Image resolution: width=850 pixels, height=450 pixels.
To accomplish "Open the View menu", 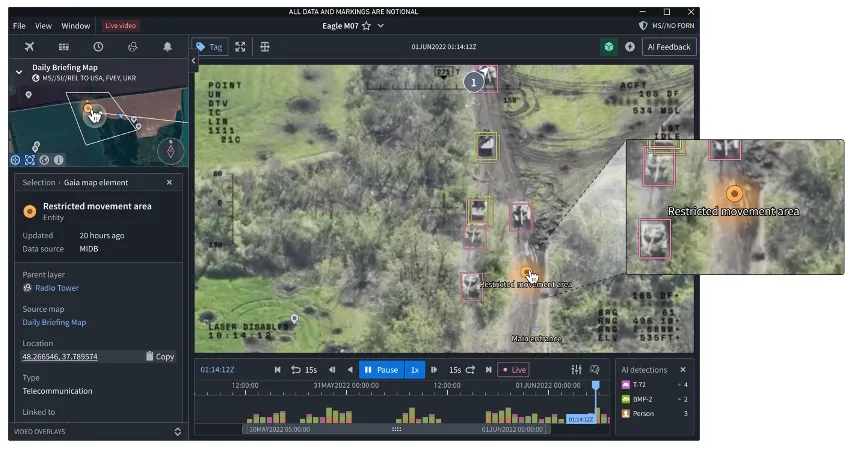I will 43,25.
